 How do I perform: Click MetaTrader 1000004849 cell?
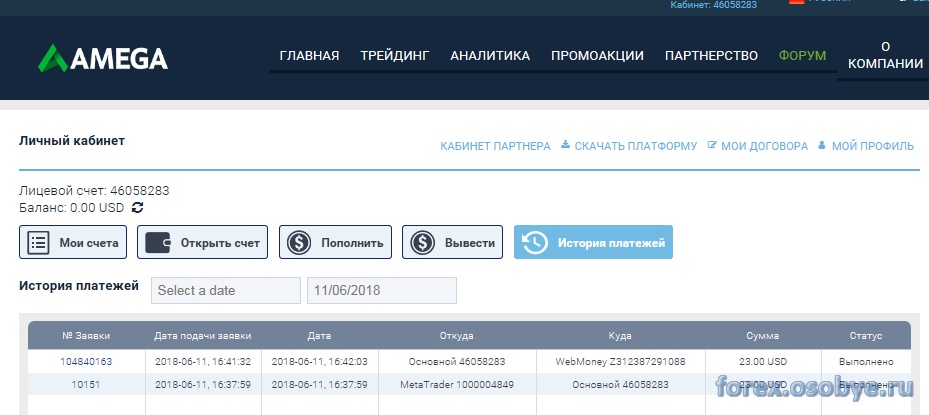[457, 384]
